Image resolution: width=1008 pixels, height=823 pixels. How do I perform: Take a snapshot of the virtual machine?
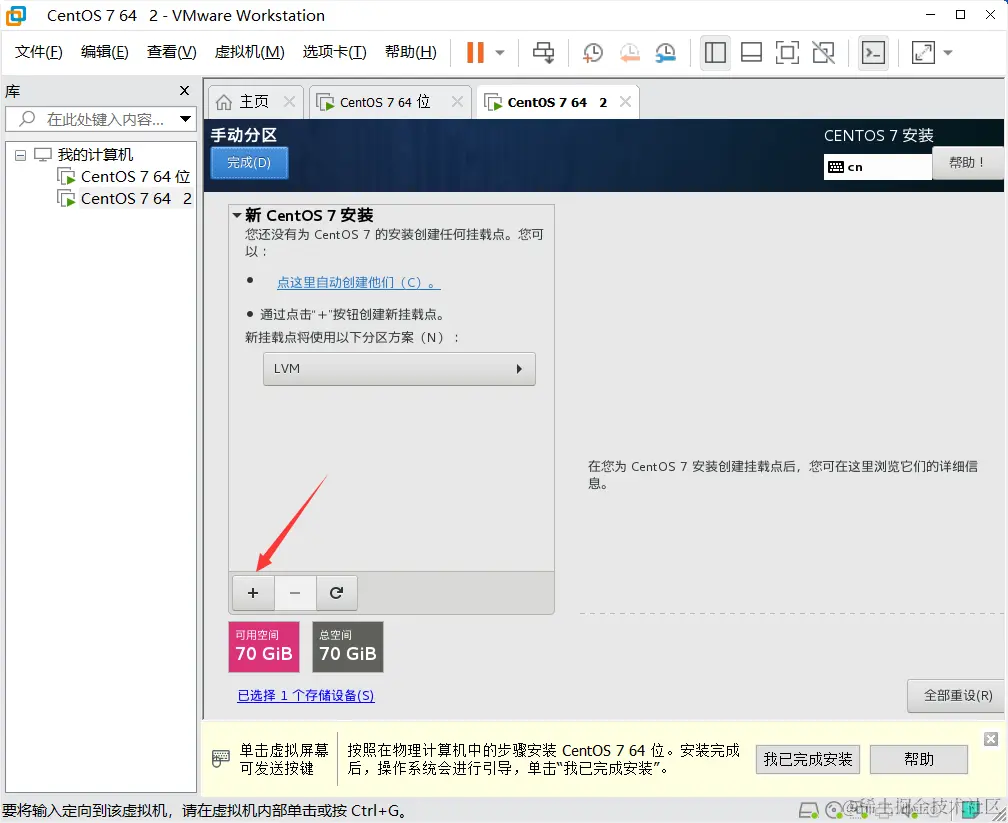(x=592, y=52)
